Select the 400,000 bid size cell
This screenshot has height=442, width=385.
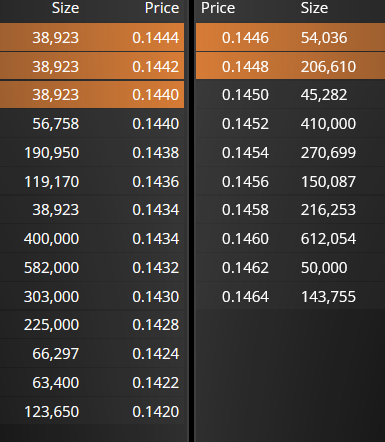coord(51,239)
